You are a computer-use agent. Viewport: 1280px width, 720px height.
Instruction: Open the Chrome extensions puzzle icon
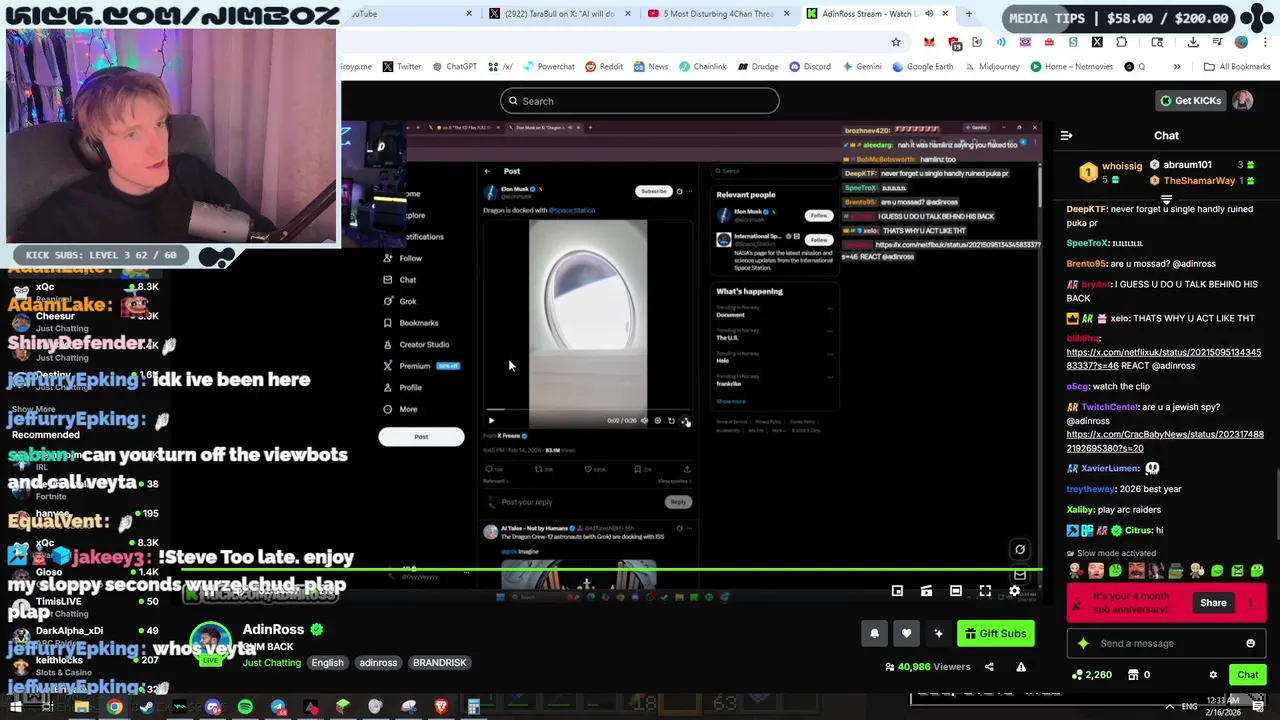(x=1121, y=42)
